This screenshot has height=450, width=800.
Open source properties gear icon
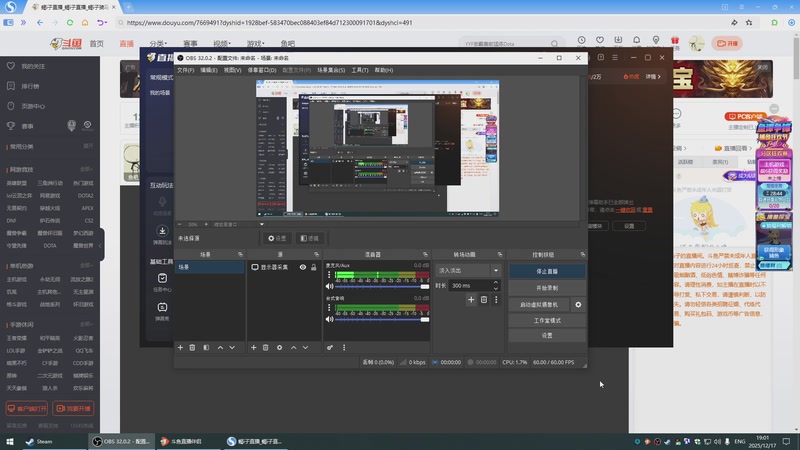[x=279, y=347]
